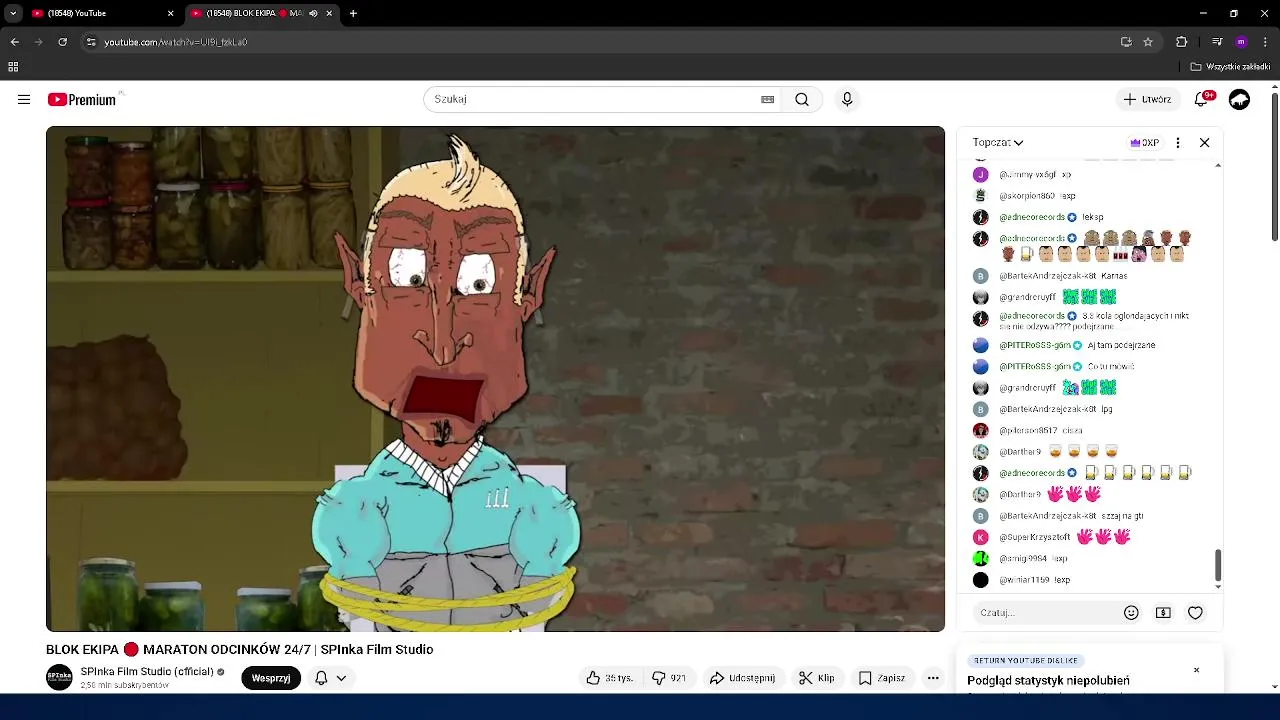
Task: Open browser extensions puzzle icon
Action: tap(1181, 42)
